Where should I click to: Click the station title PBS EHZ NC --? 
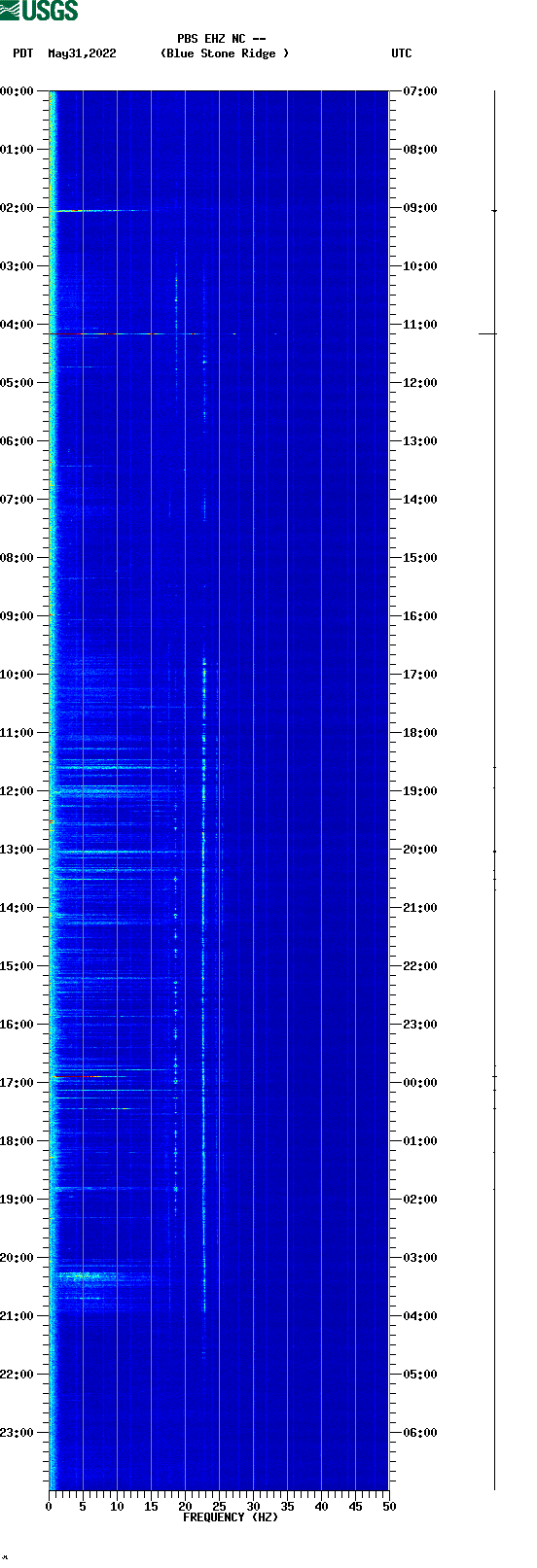coord(222,39)
